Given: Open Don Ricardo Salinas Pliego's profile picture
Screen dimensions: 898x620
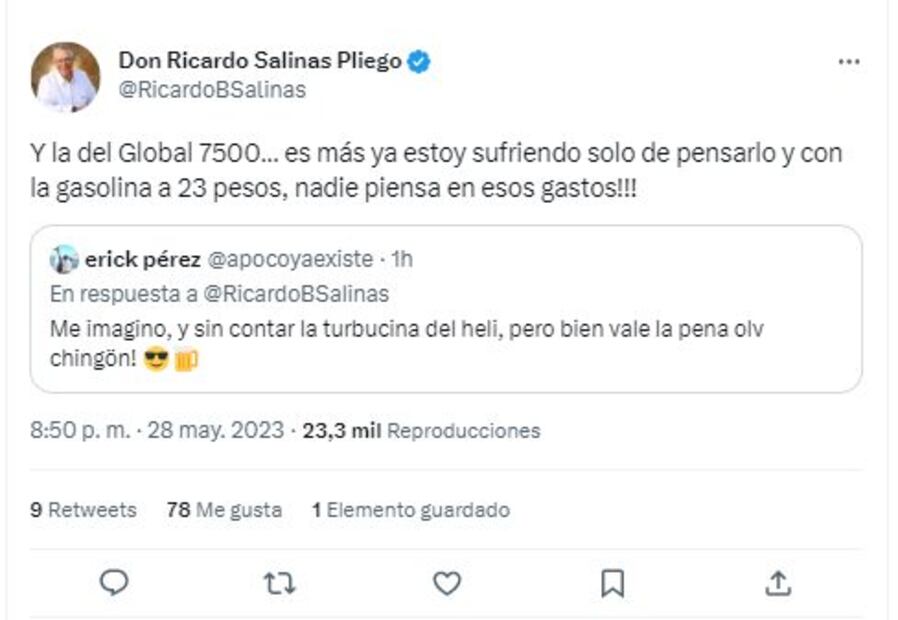Looking at the screenshot, I should click(65, 70).
